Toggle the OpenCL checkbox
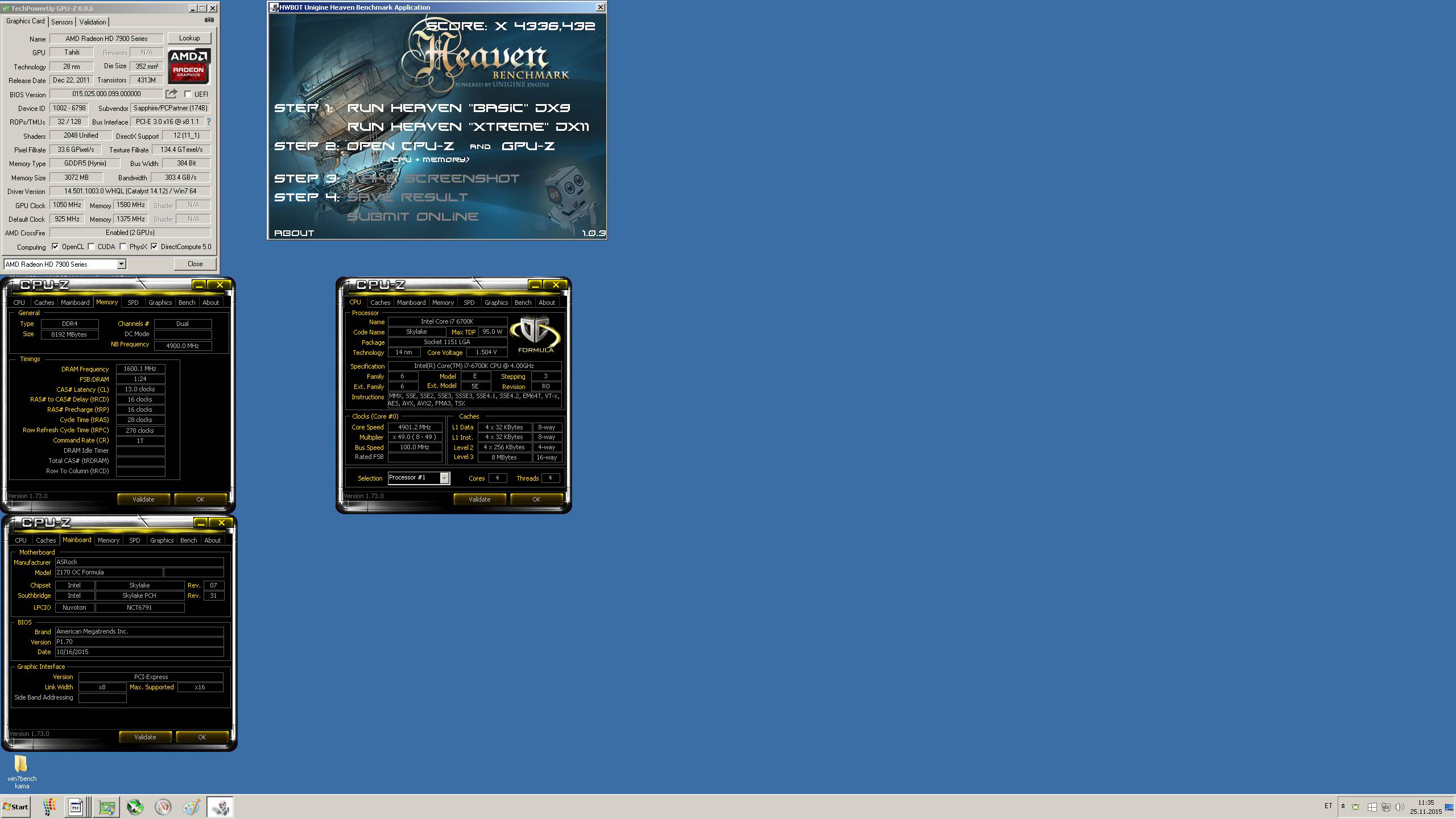 [x=55, y=246]
